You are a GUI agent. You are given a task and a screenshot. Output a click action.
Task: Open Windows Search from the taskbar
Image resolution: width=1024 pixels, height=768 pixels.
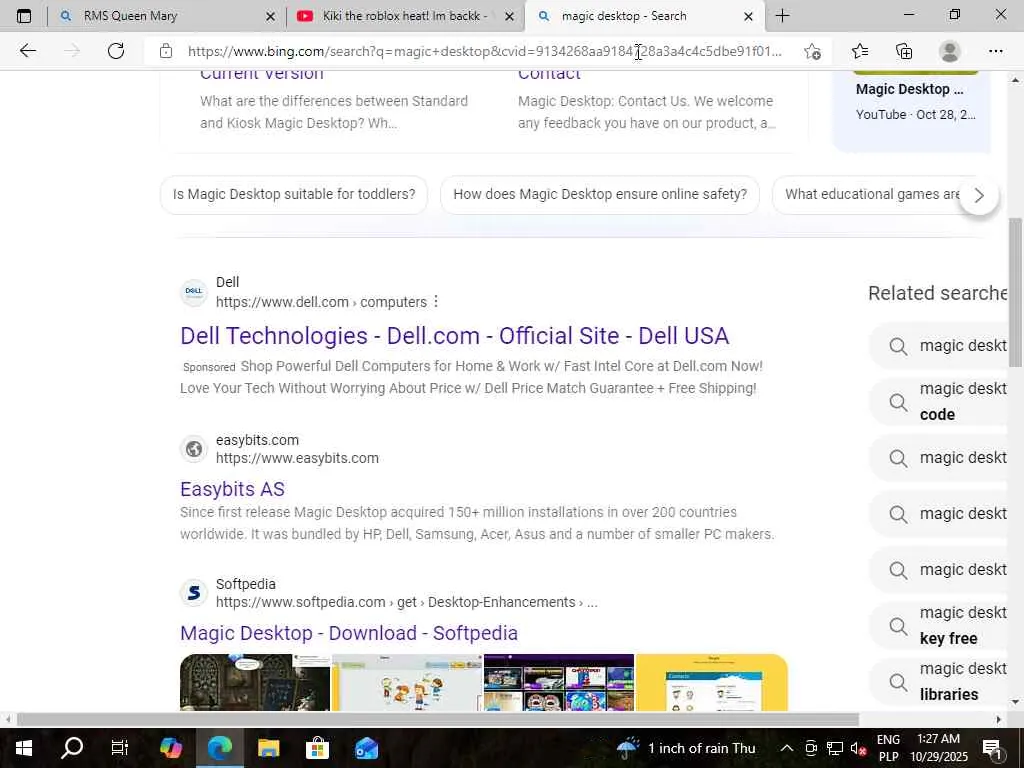point(72,748)
